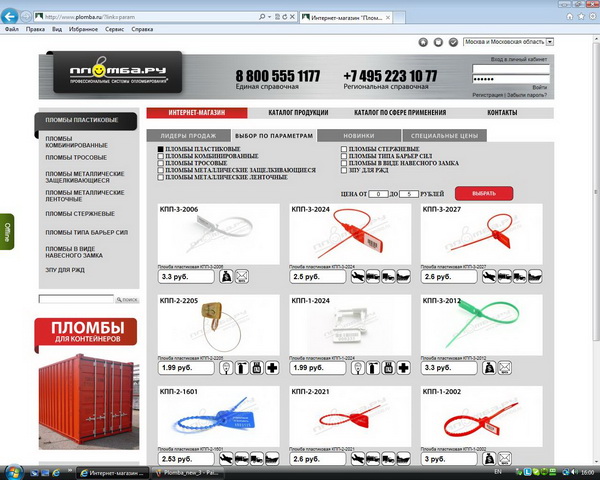
Task: Click the airplane icon under КПП-2-1601
Action: (226, 459)
